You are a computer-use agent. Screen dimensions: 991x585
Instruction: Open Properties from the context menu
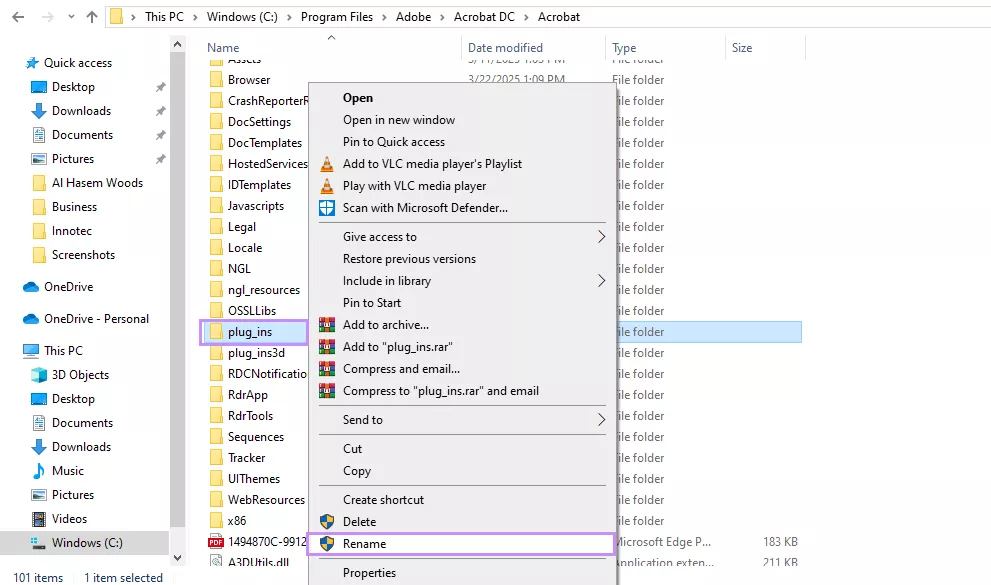click(x=370, y=572)
